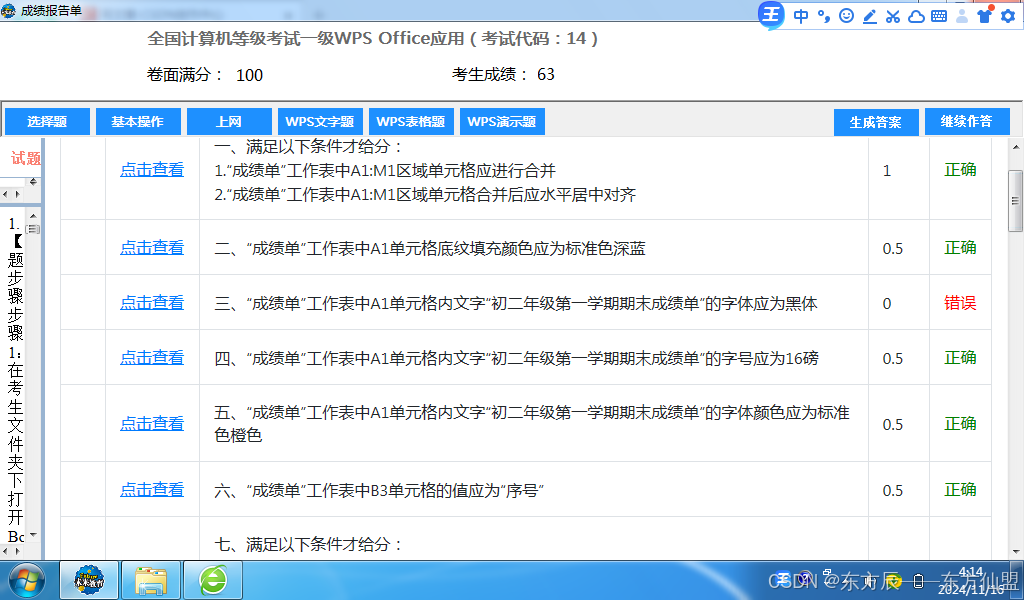The image size is (1024, 600).
Task: Switch to the 选择题 tab
Action: coord(47,121)
